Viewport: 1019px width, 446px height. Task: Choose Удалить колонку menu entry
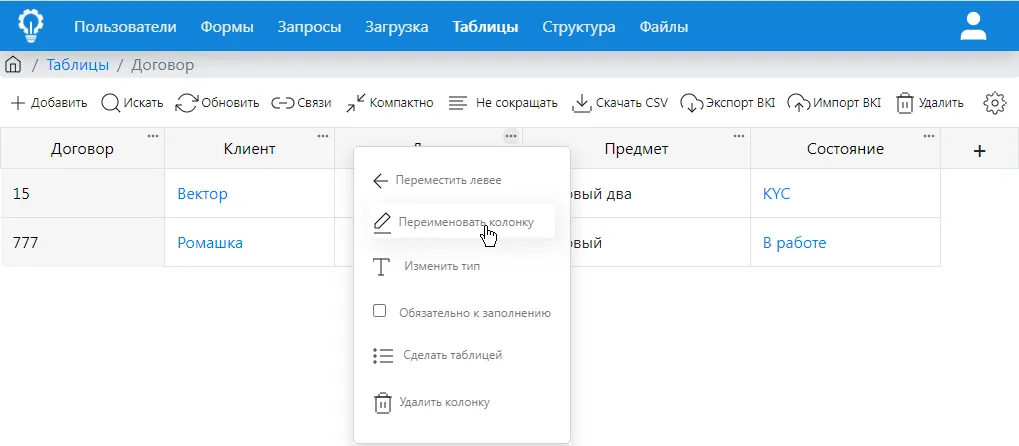click(445, 402)
